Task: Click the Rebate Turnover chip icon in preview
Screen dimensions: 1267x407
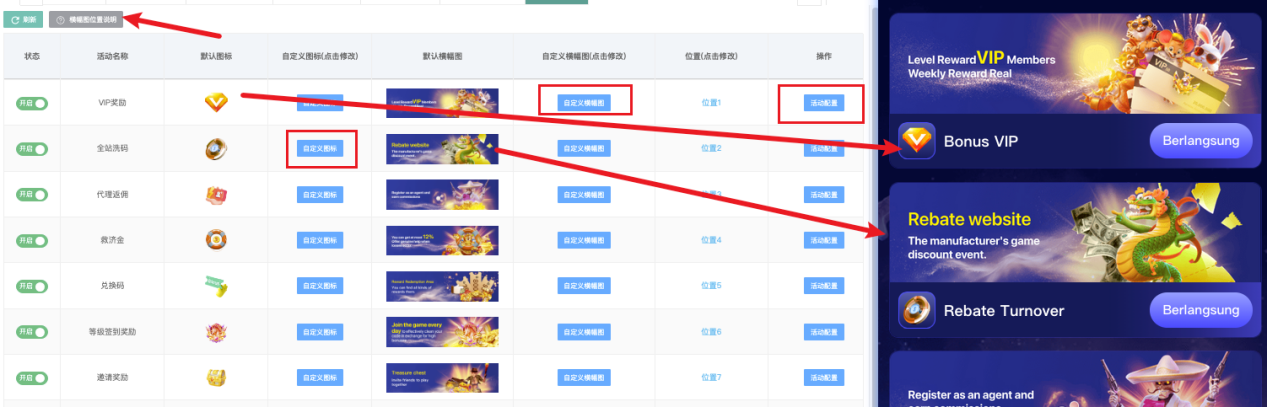Action: coord(916,310)
